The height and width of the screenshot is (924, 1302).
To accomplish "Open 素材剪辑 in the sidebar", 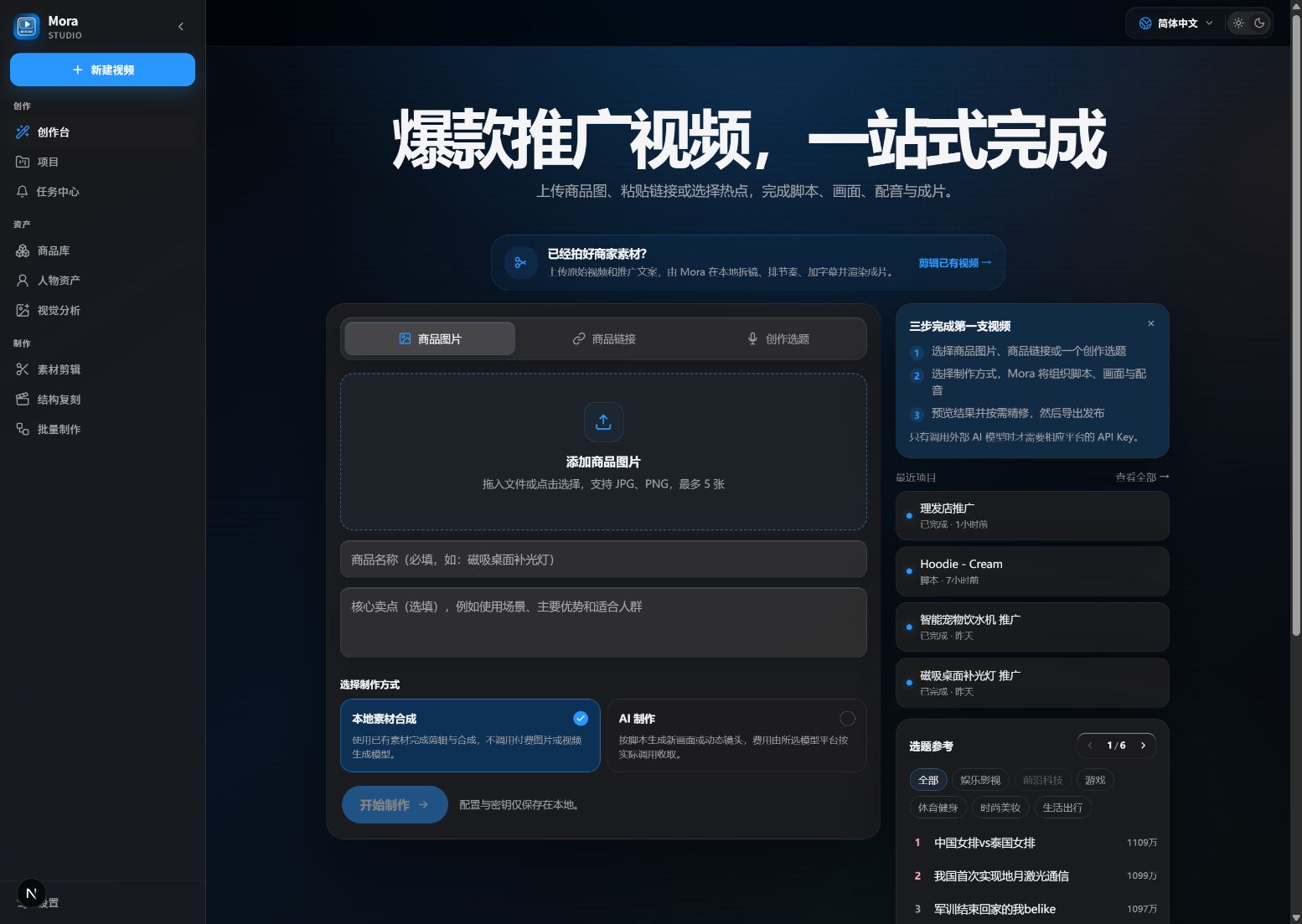I will [x=102, y=369].
